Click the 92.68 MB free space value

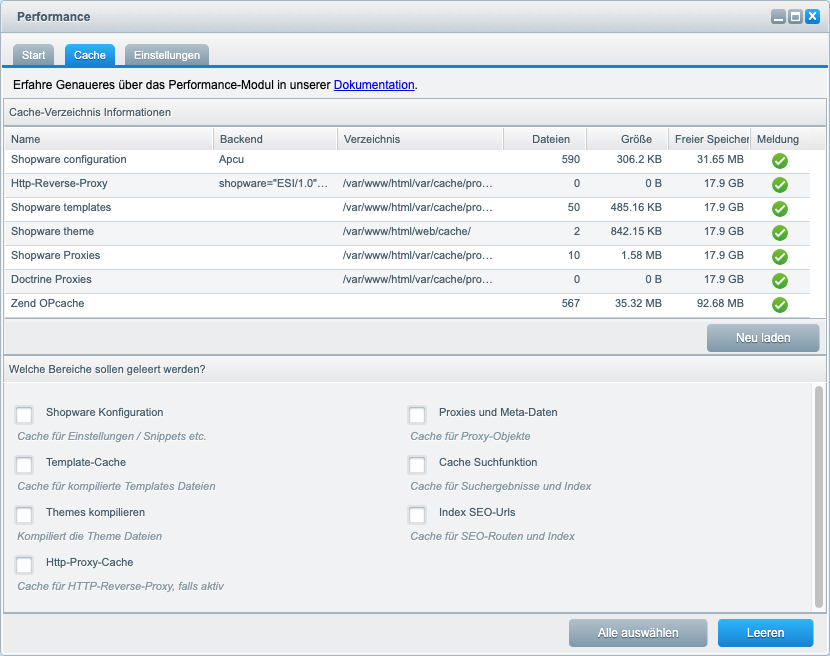(x=720, y=303)
